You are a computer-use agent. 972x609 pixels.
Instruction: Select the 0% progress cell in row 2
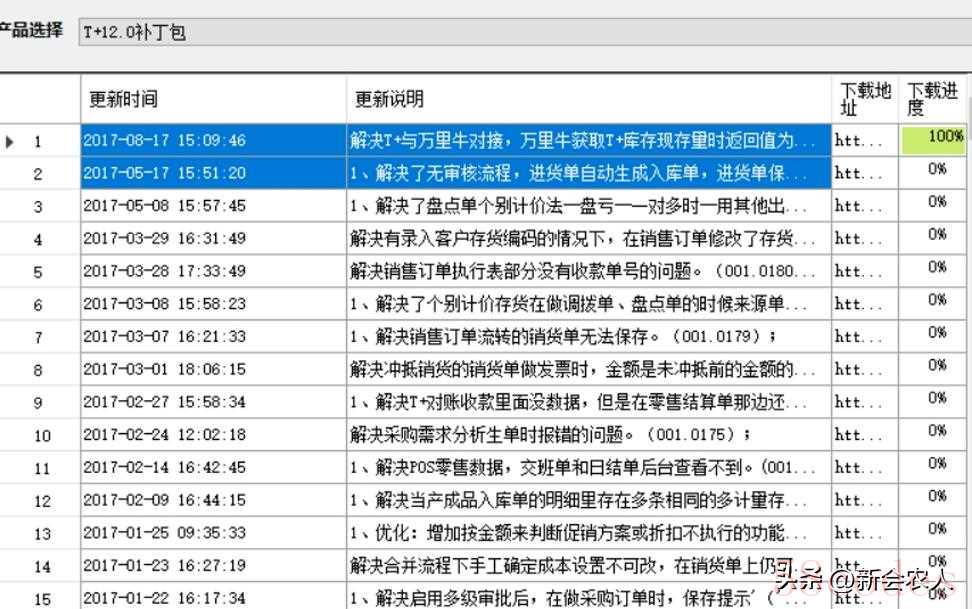click(x=932, y=173)
